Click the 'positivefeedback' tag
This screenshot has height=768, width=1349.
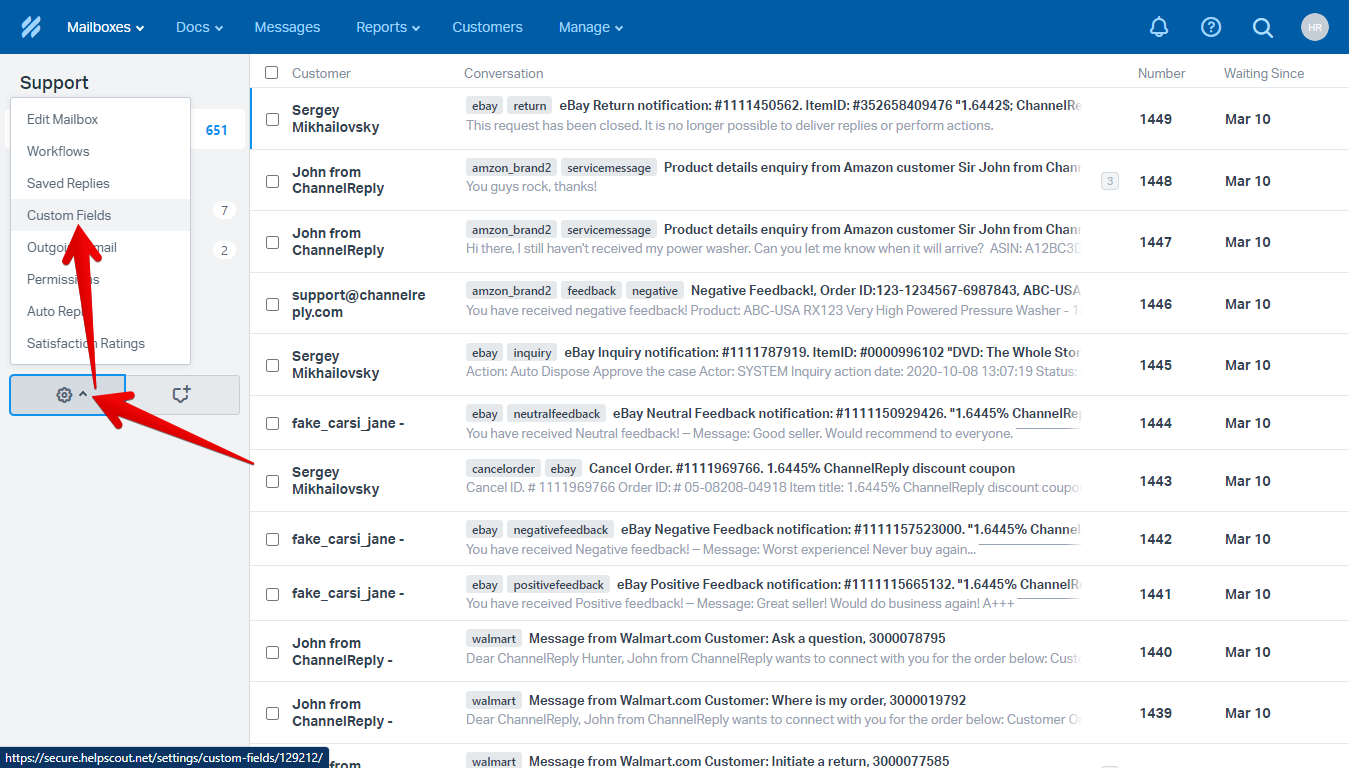(558, 585)
